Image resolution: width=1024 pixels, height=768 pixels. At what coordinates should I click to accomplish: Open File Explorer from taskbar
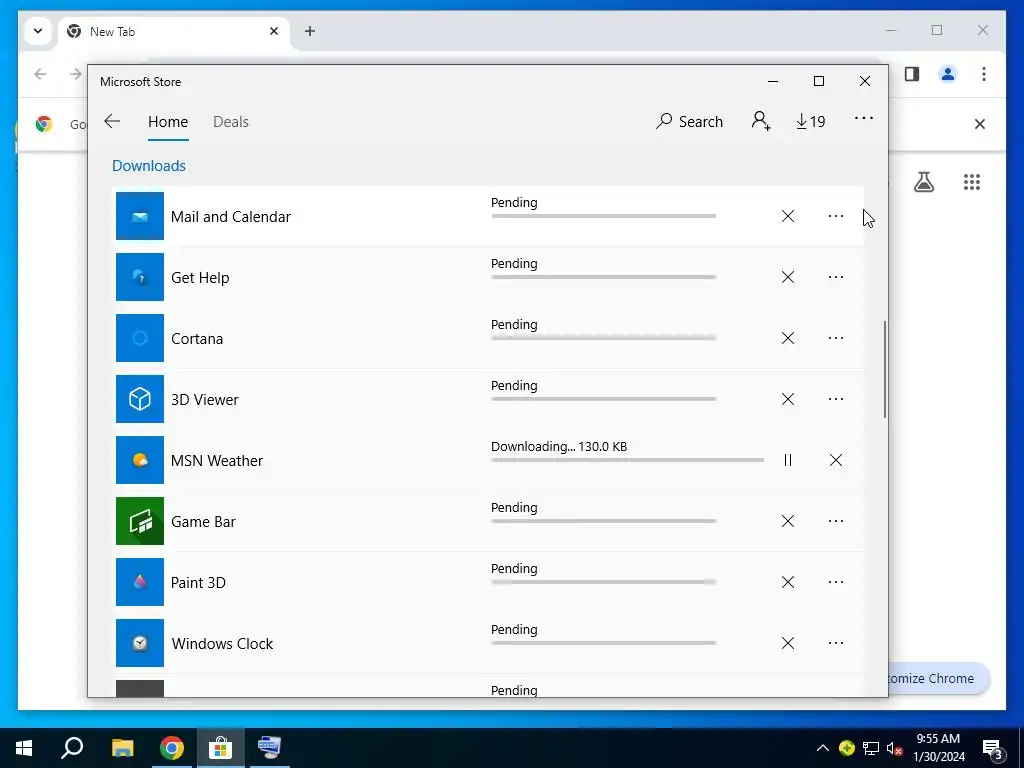pyautogui.click(x=122, y=748)
